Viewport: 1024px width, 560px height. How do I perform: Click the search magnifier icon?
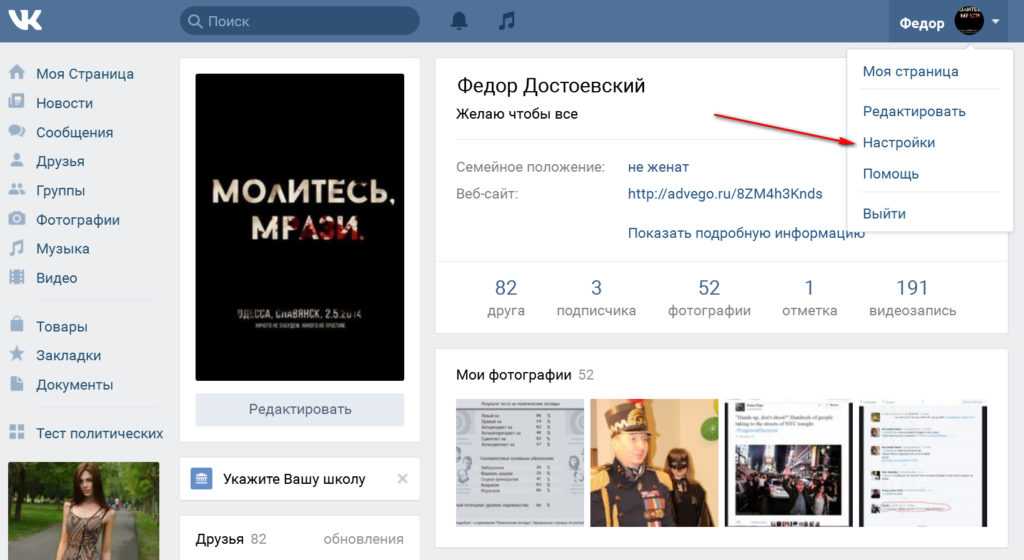coord(195,21)
